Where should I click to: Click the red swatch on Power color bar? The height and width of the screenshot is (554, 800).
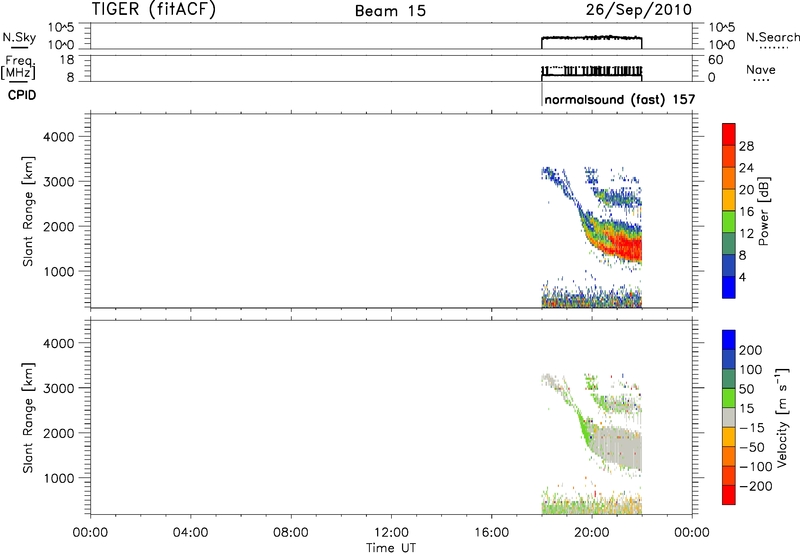point(729,134)
